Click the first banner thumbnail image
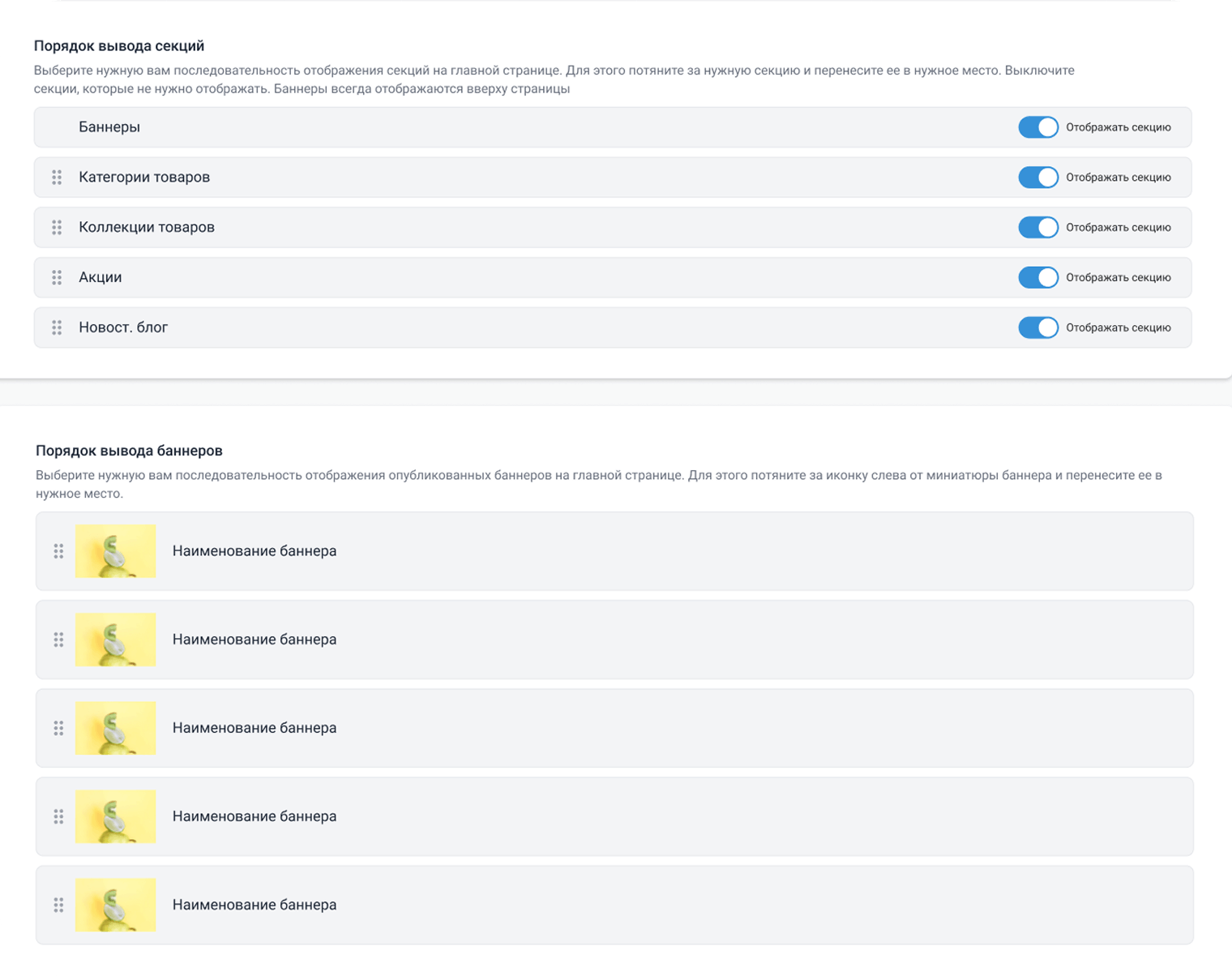 point(115,551)
